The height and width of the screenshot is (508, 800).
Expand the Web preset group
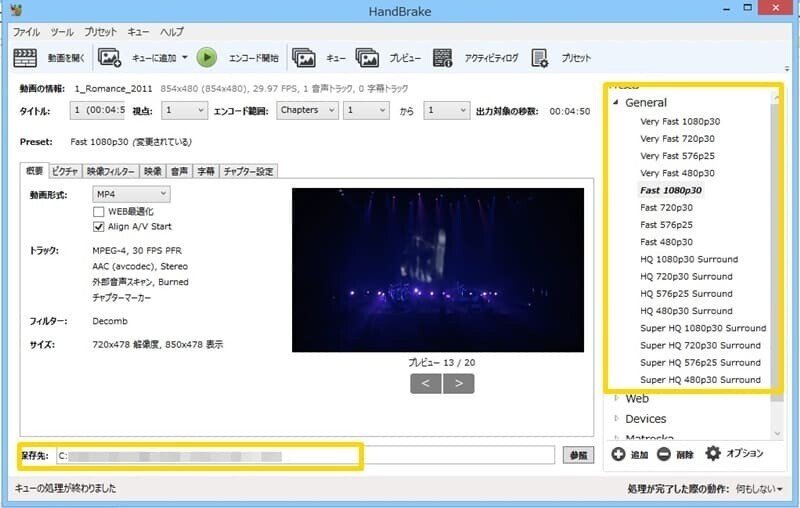616,398
